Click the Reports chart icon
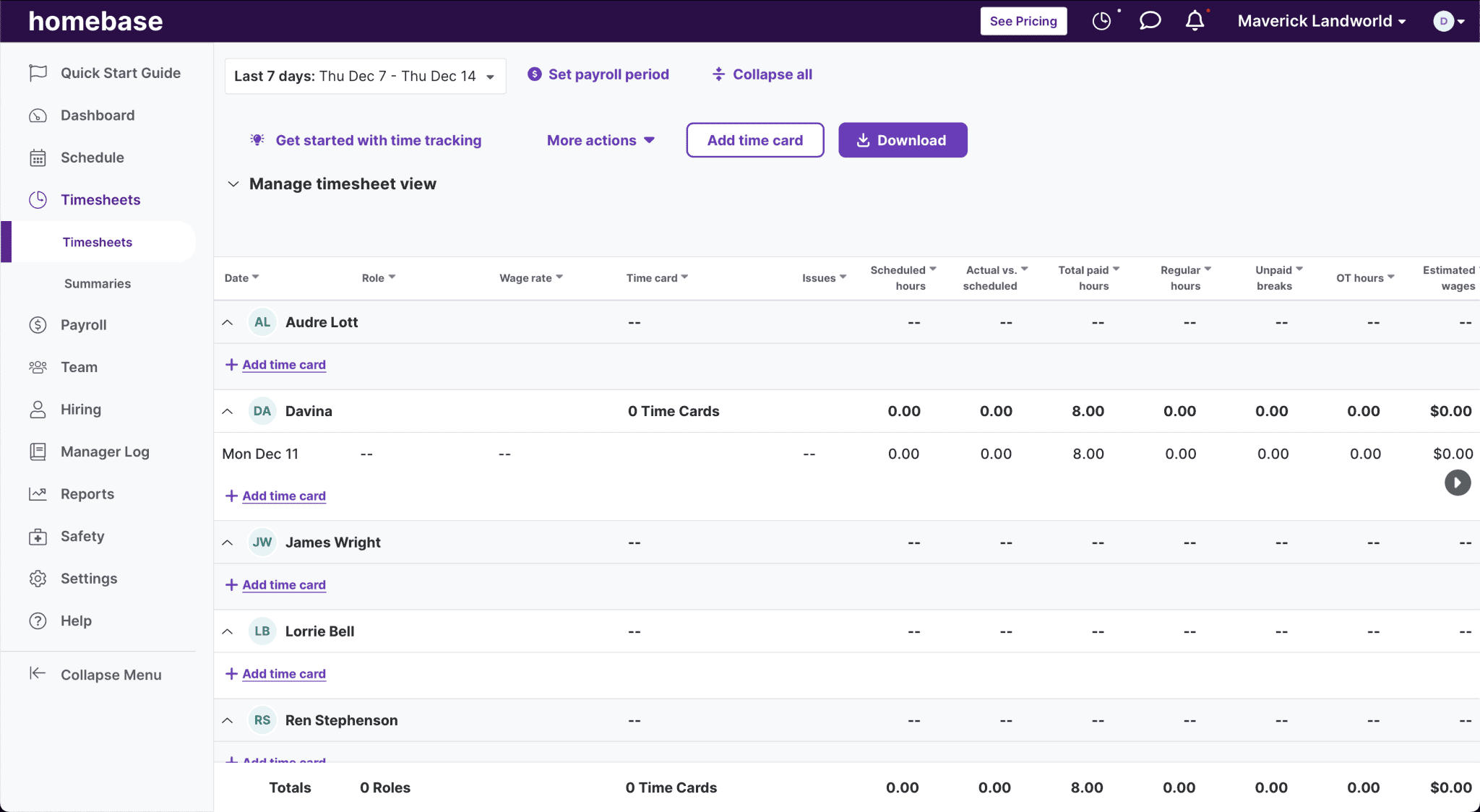 [38, 493]
